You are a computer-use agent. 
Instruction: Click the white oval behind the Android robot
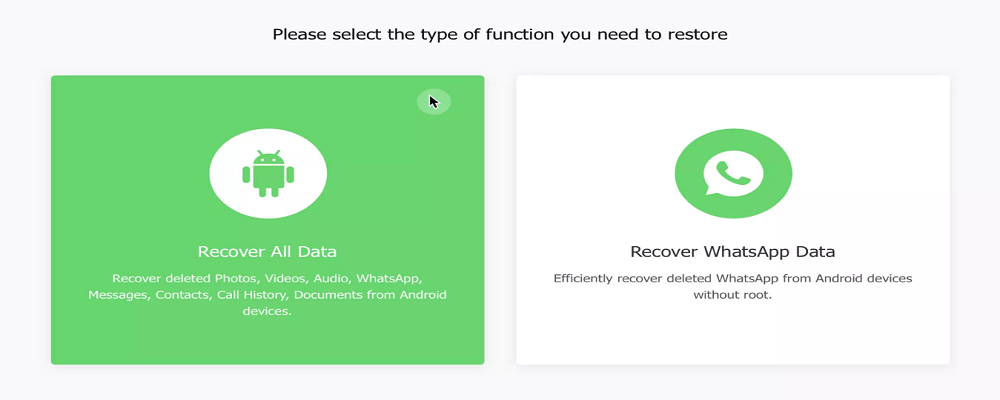(268, 174)
